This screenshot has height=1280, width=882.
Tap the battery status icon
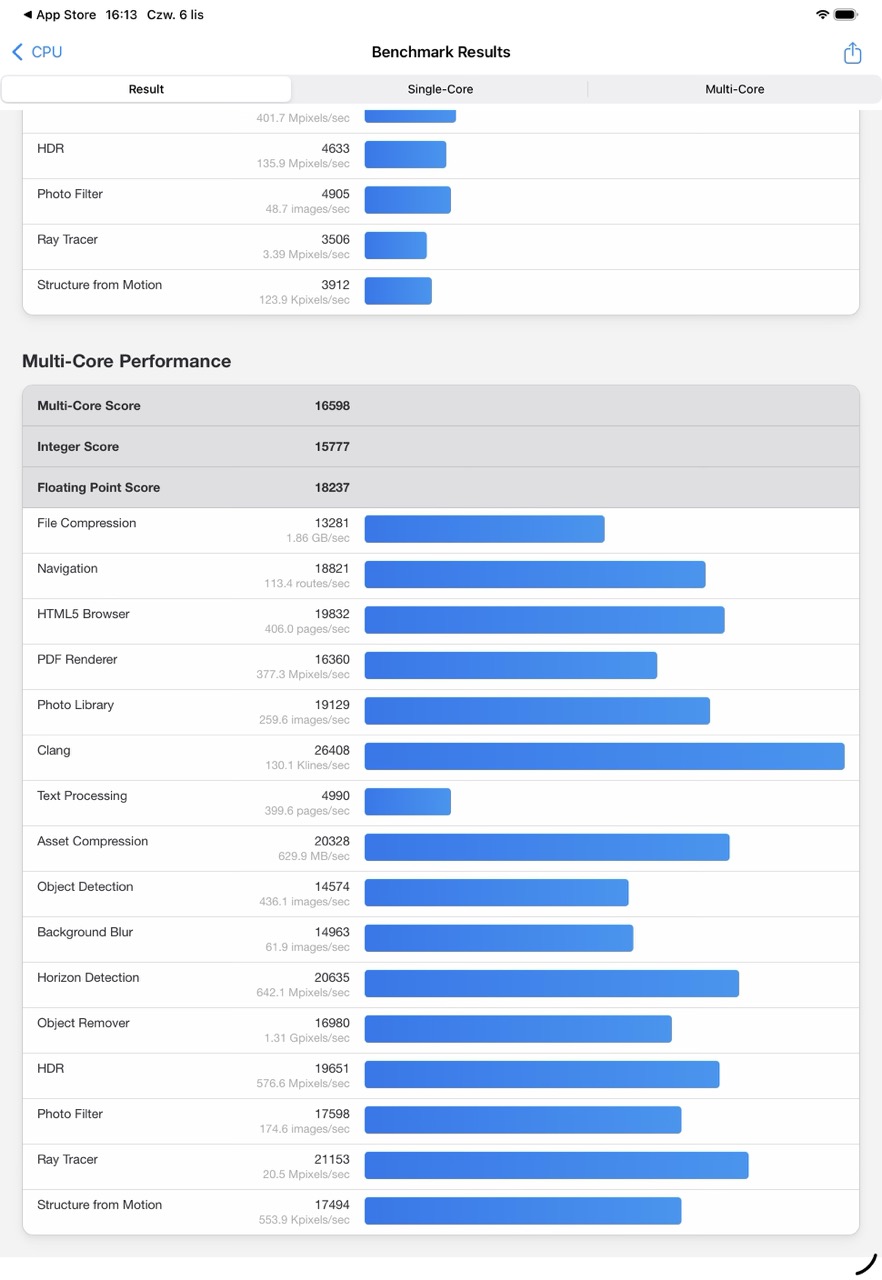[x=845, y=15]
